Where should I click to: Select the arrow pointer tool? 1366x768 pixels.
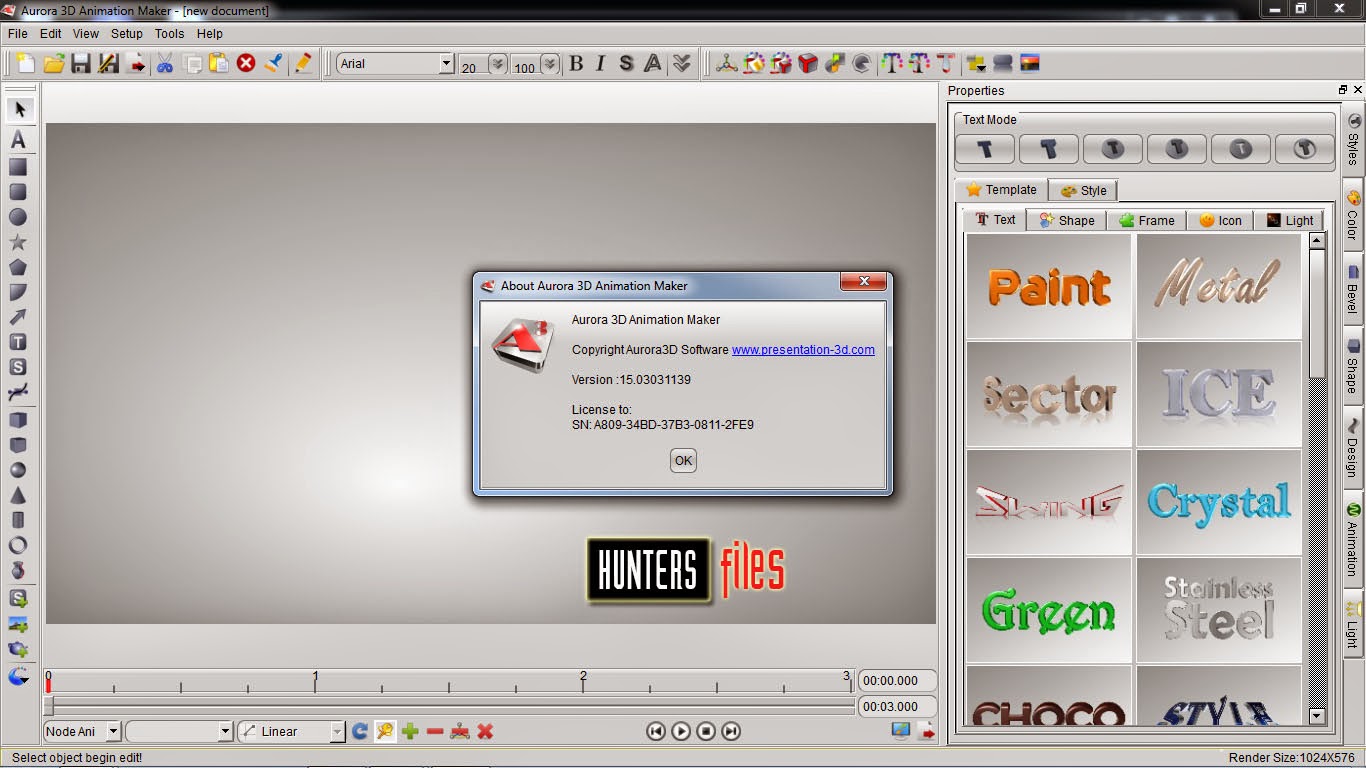(x=18, y=109)
